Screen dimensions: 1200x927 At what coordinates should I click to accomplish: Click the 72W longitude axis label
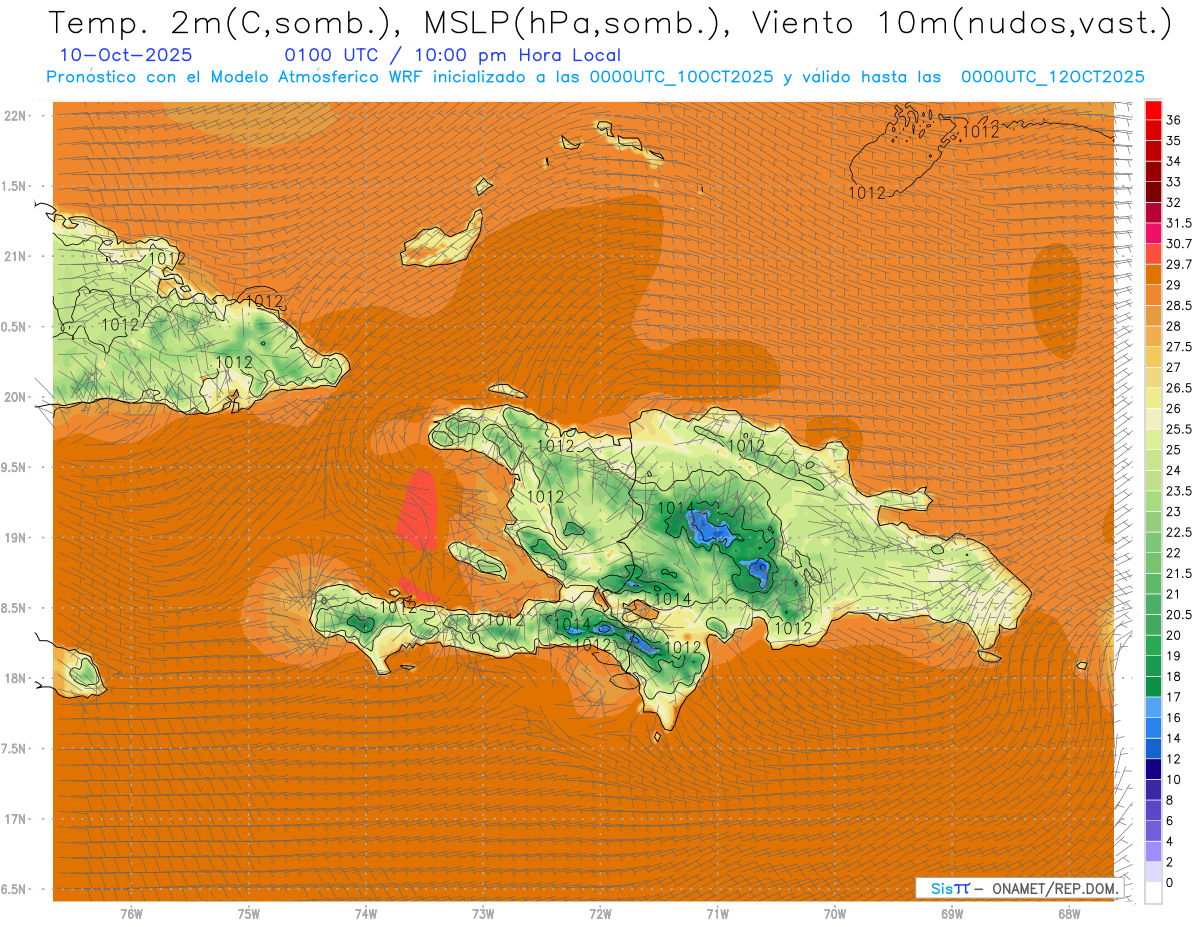pyautogui.click(x=600, y=913)
